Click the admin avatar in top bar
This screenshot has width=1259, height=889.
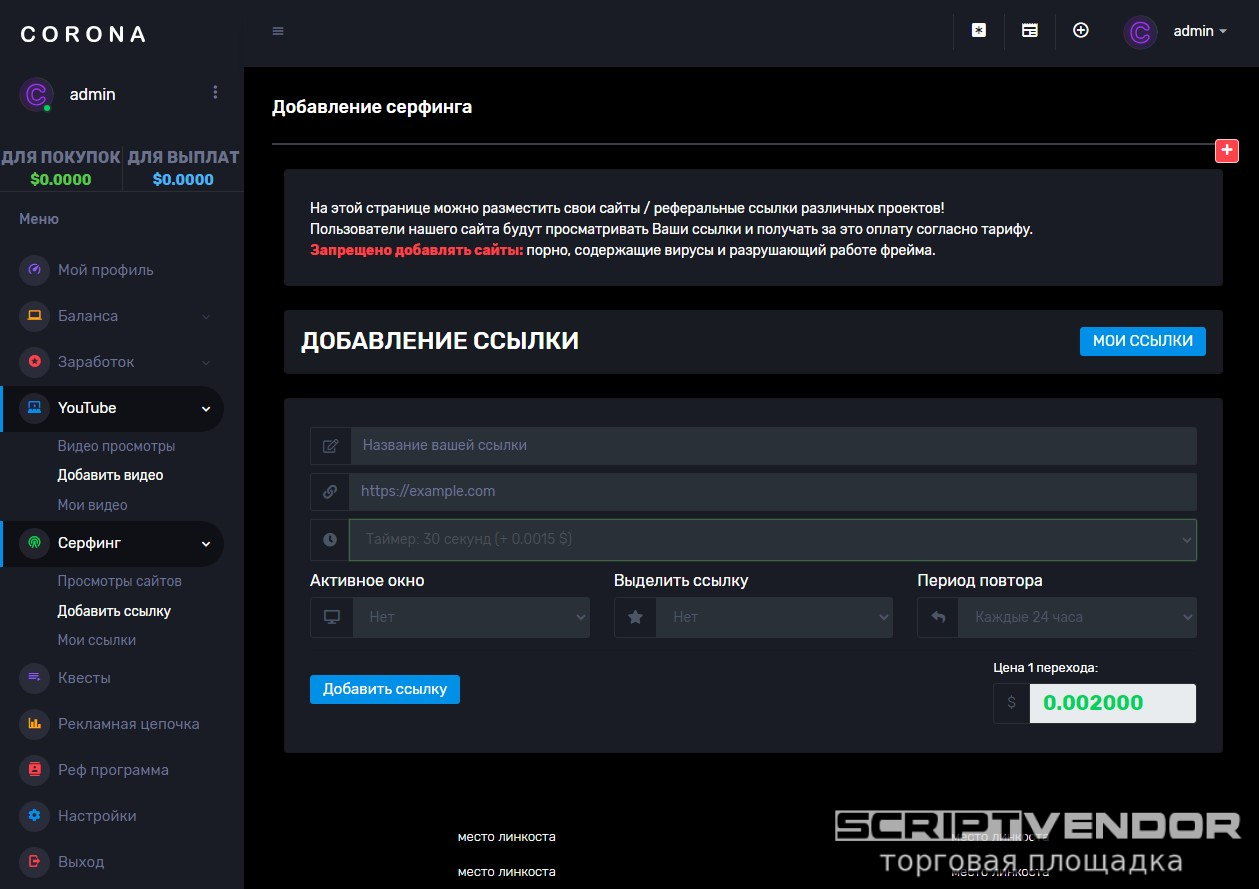(1140, 32)
